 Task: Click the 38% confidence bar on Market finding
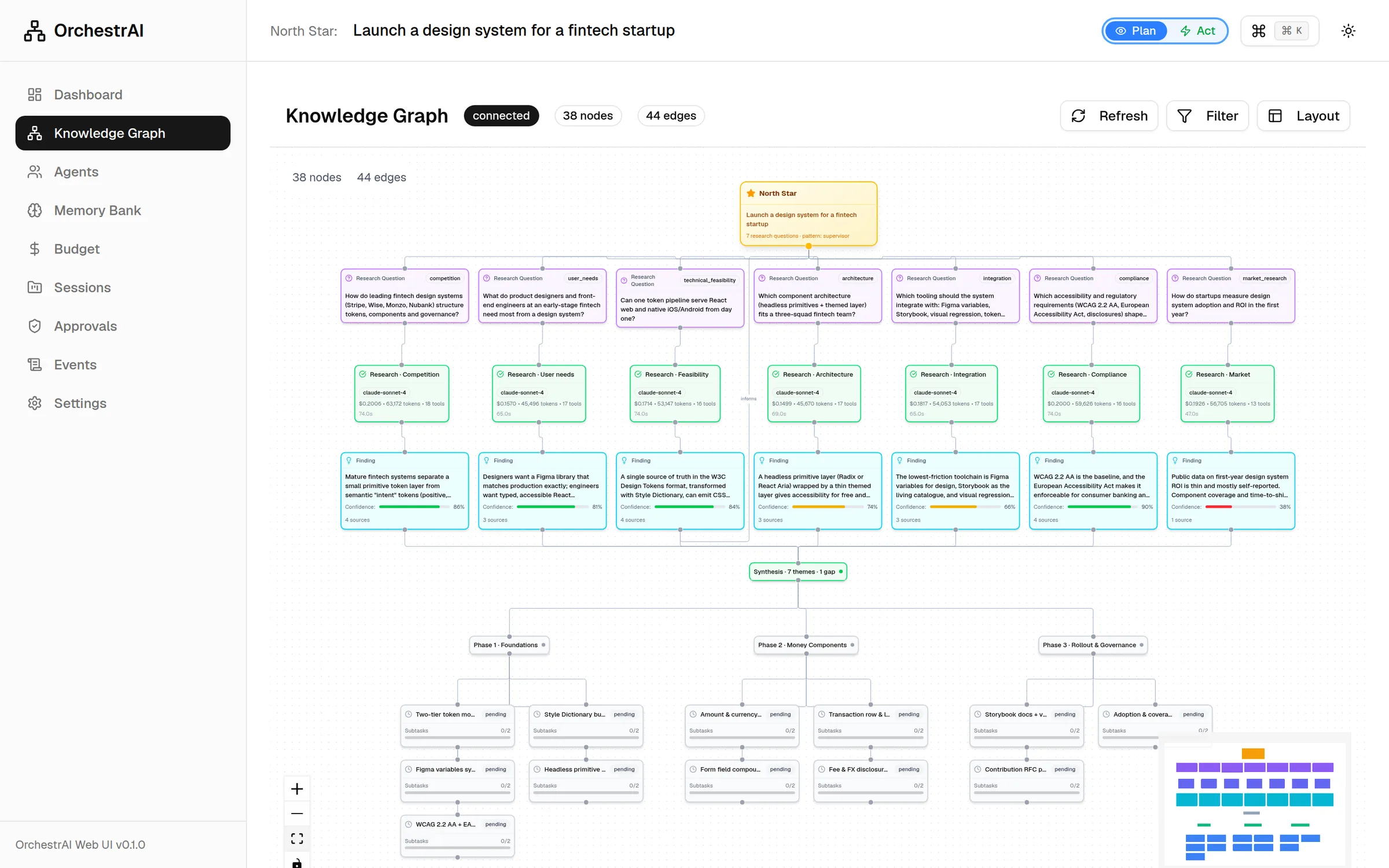tap(1240, 507)
